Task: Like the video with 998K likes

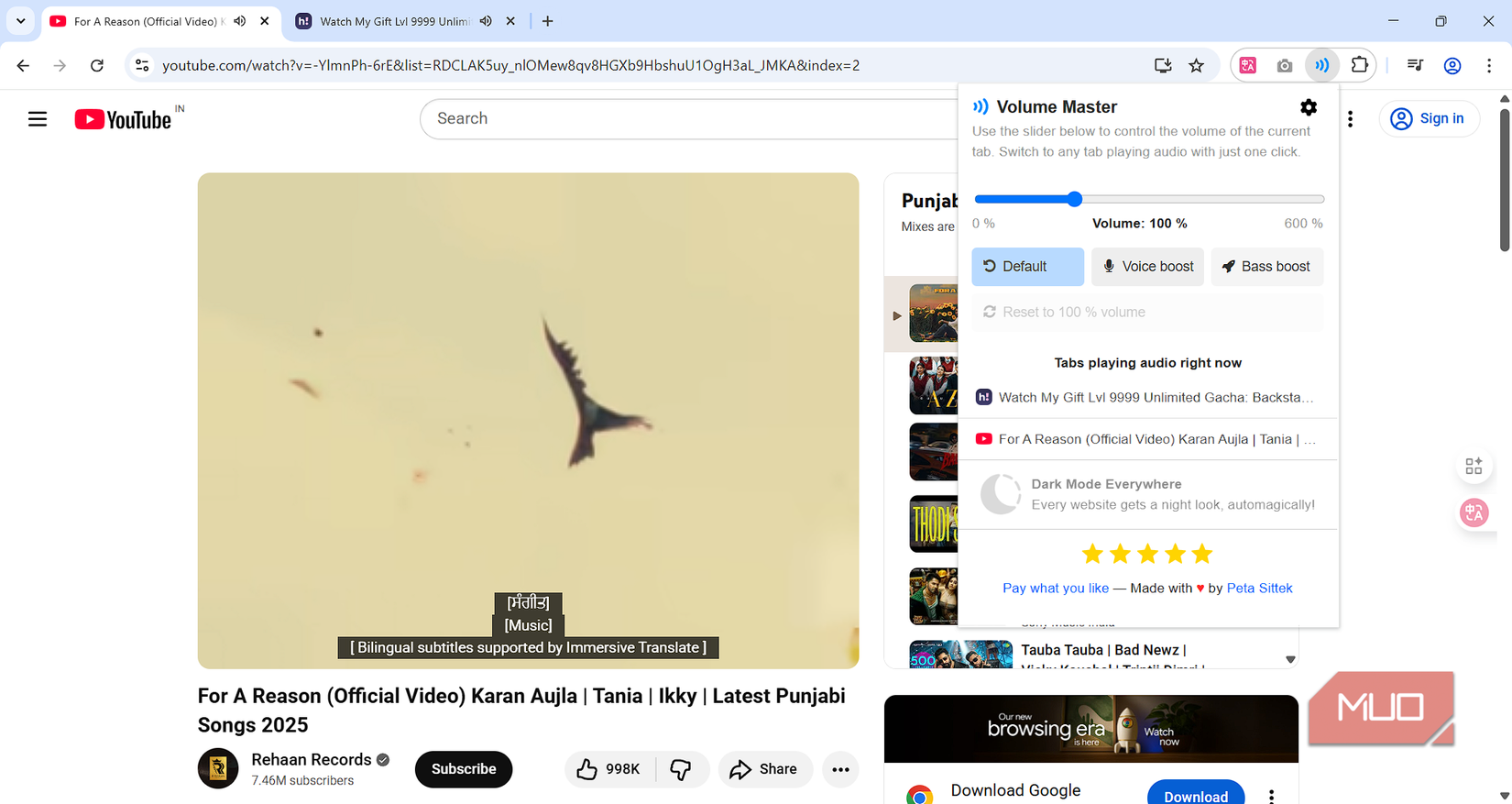Action: coord(609,769)
